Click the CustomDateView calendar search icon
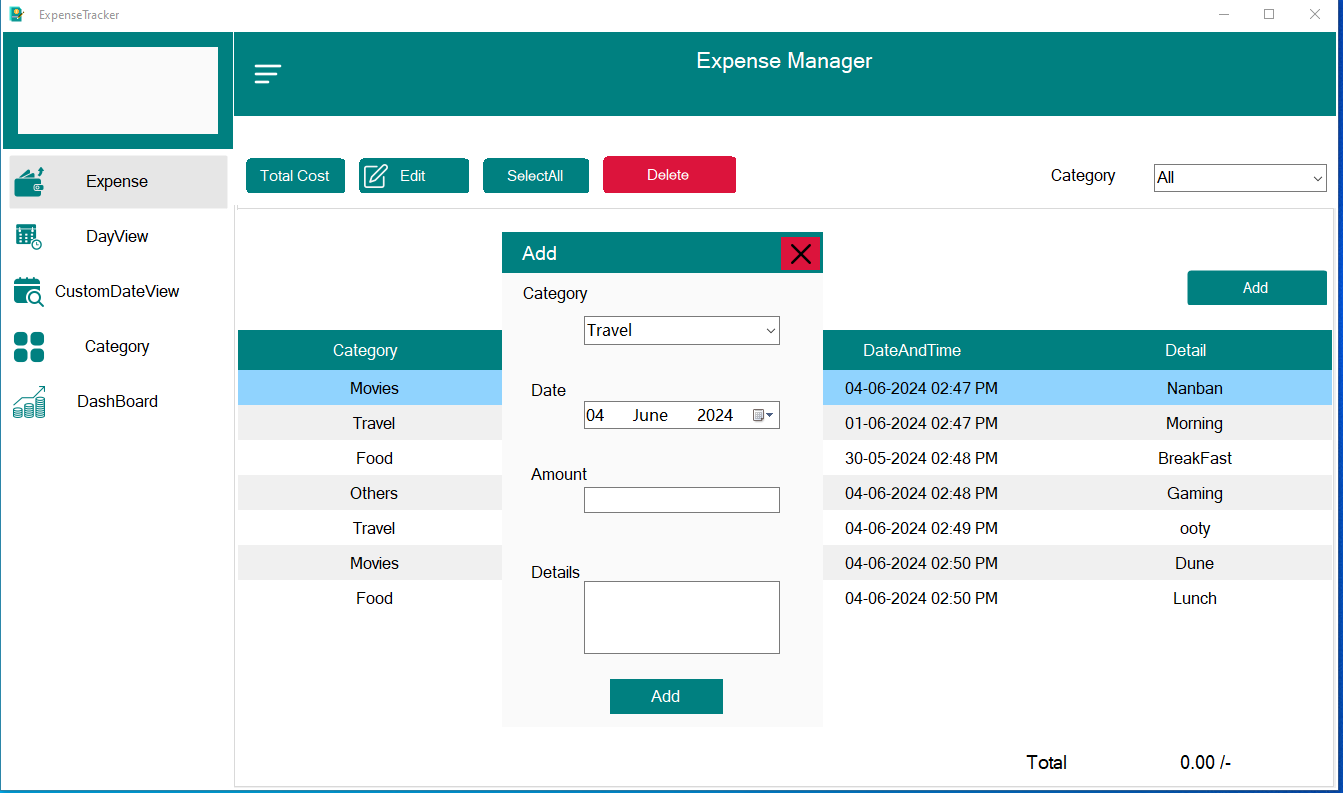The height and width of the screenshot is (793, 1343). (x=29, y=291)
